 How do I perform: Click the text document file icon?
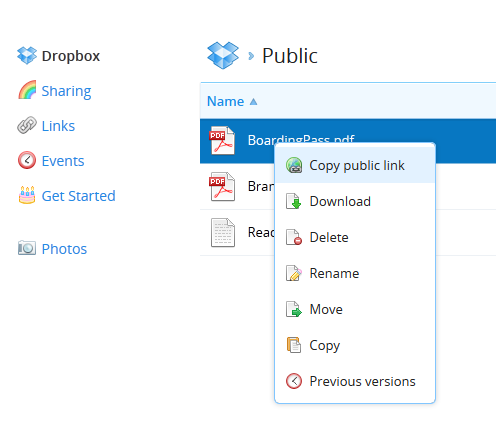click(x=223, y=232)
